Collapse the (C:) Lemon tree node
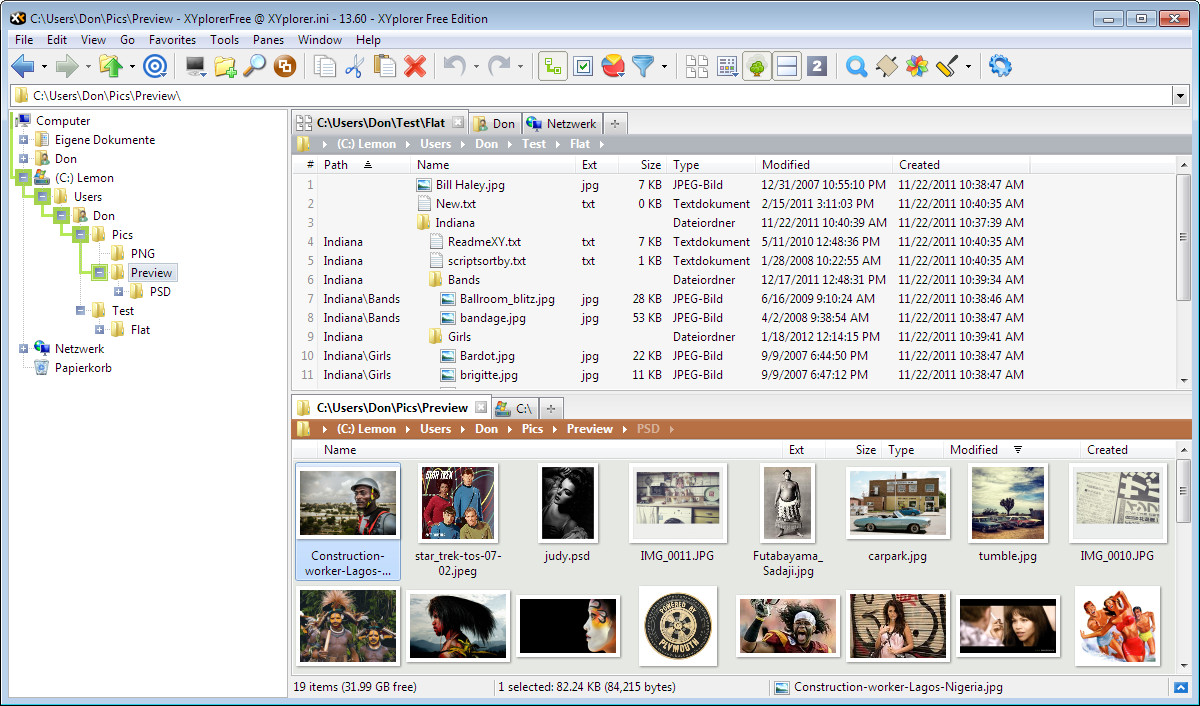 click(x=24, y=178)
